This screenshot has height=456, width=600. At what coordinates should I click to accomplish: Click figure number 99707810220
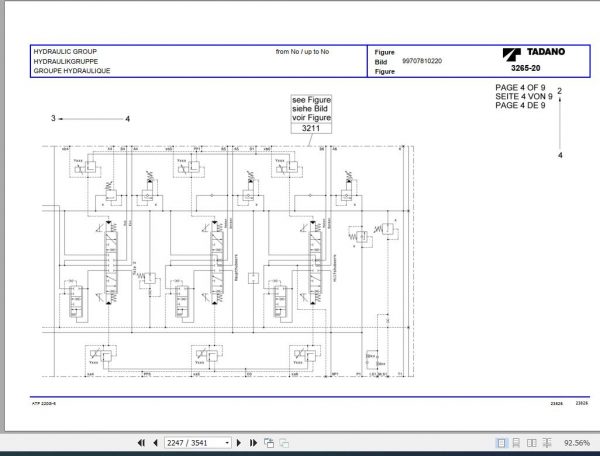click(422, 61)
